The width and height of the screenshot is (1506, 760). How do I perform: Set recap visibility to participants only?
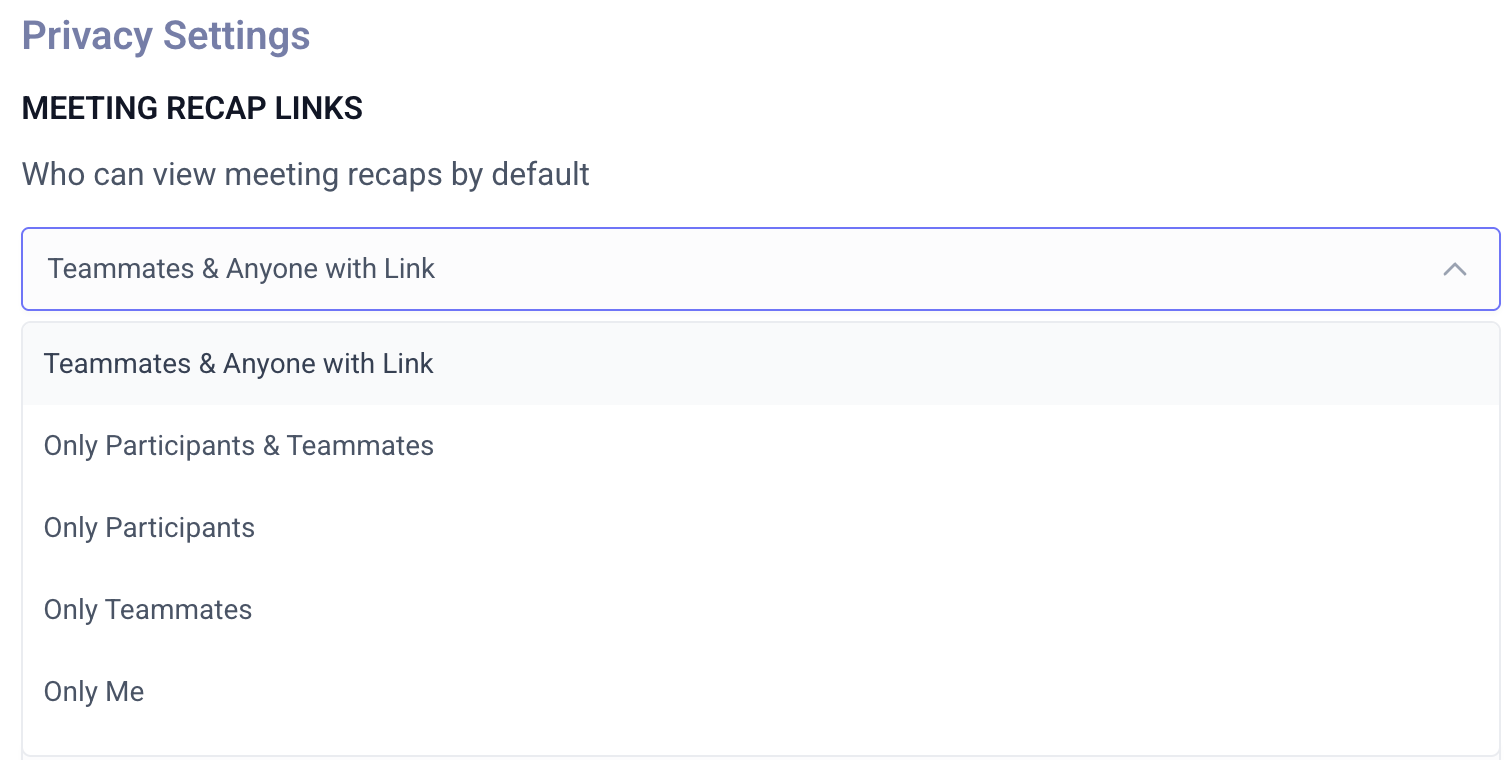click(x=149, y=528)
